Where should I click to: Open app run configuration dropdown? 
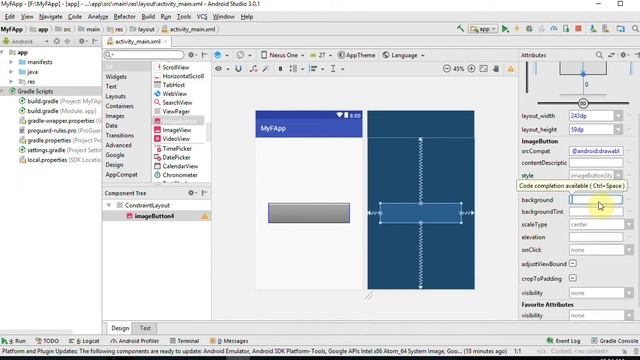[483, 29]
